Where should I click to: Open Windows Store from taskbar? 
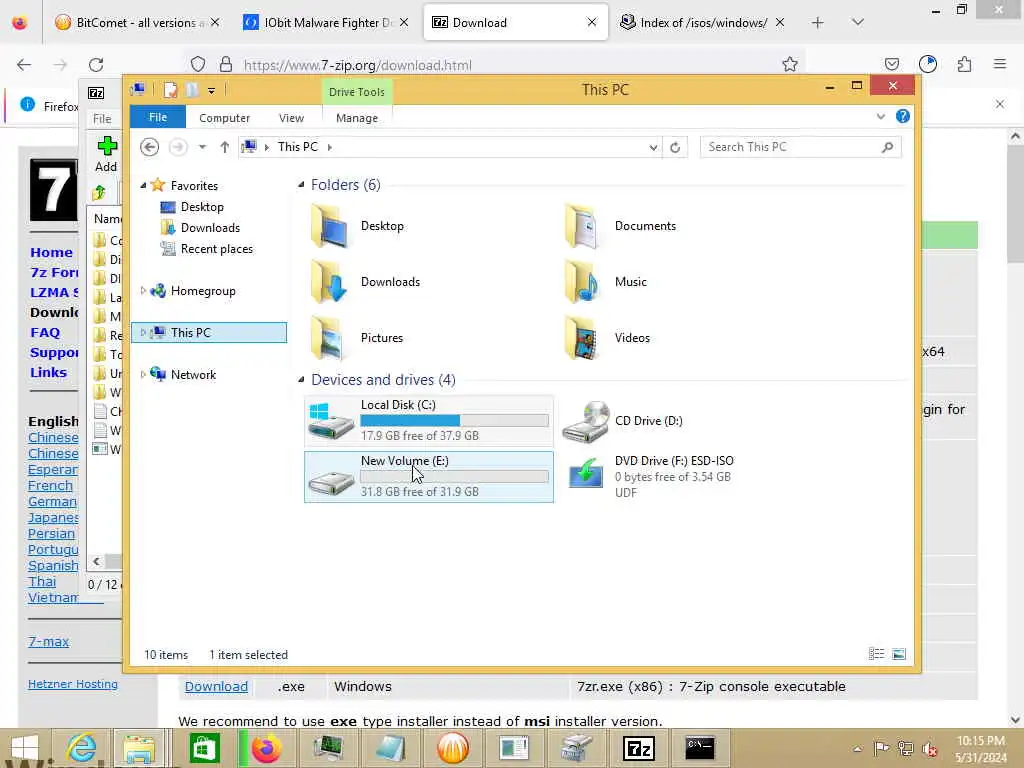(204, 748)
